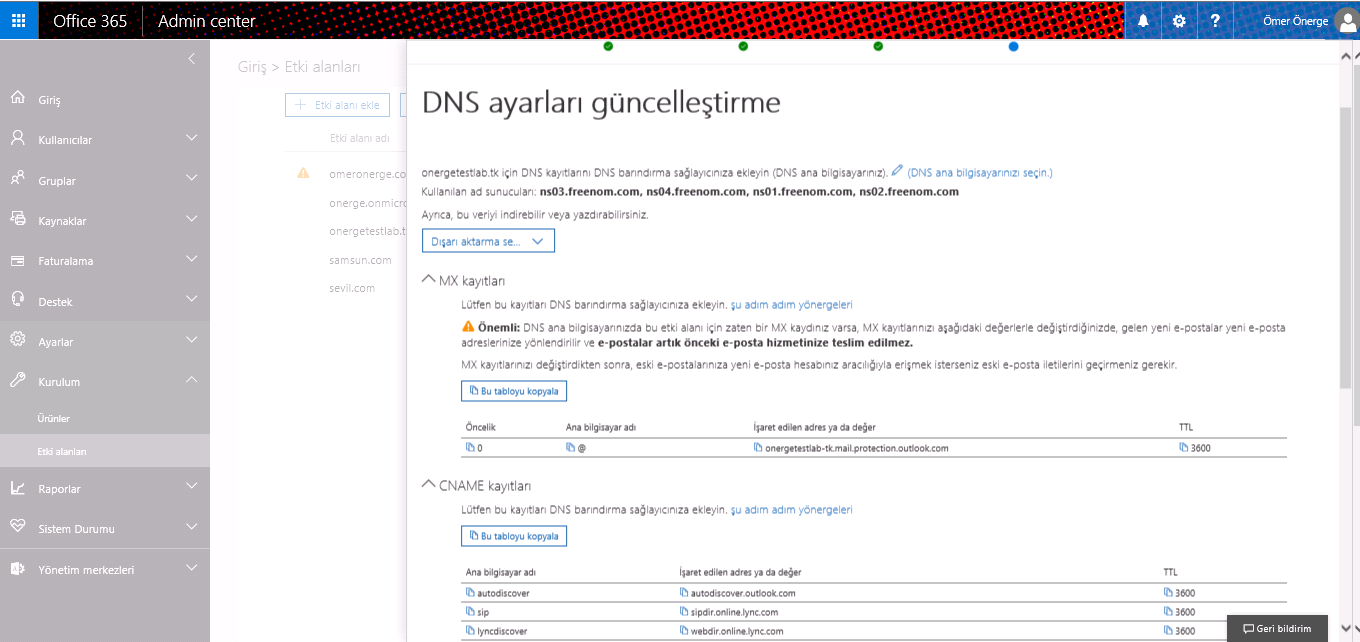Click Bu tabloyu kopyala under MX kayıtları

tap(514, 390)
